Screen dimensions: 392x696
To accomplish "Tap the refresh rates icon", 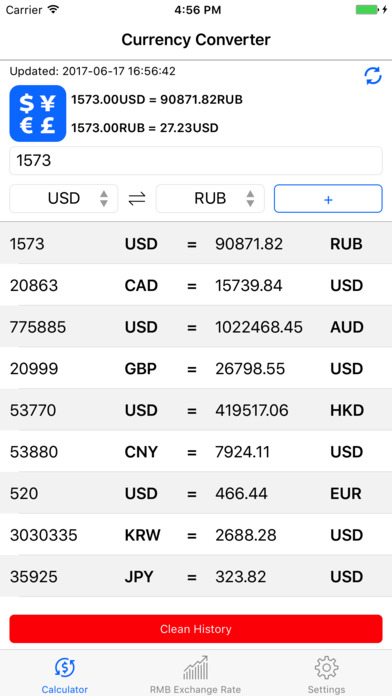I will tap(373, 76).
